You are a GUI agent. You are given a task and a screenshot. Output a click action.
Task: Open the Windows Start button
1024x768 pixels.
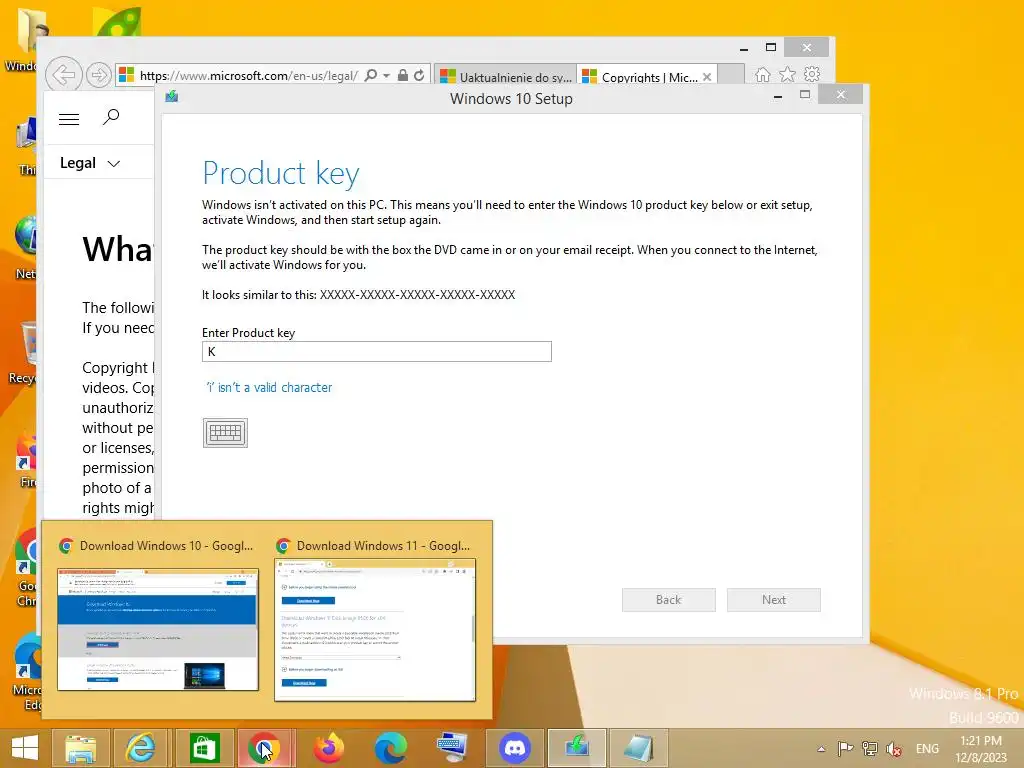click(x=25, y=748)
